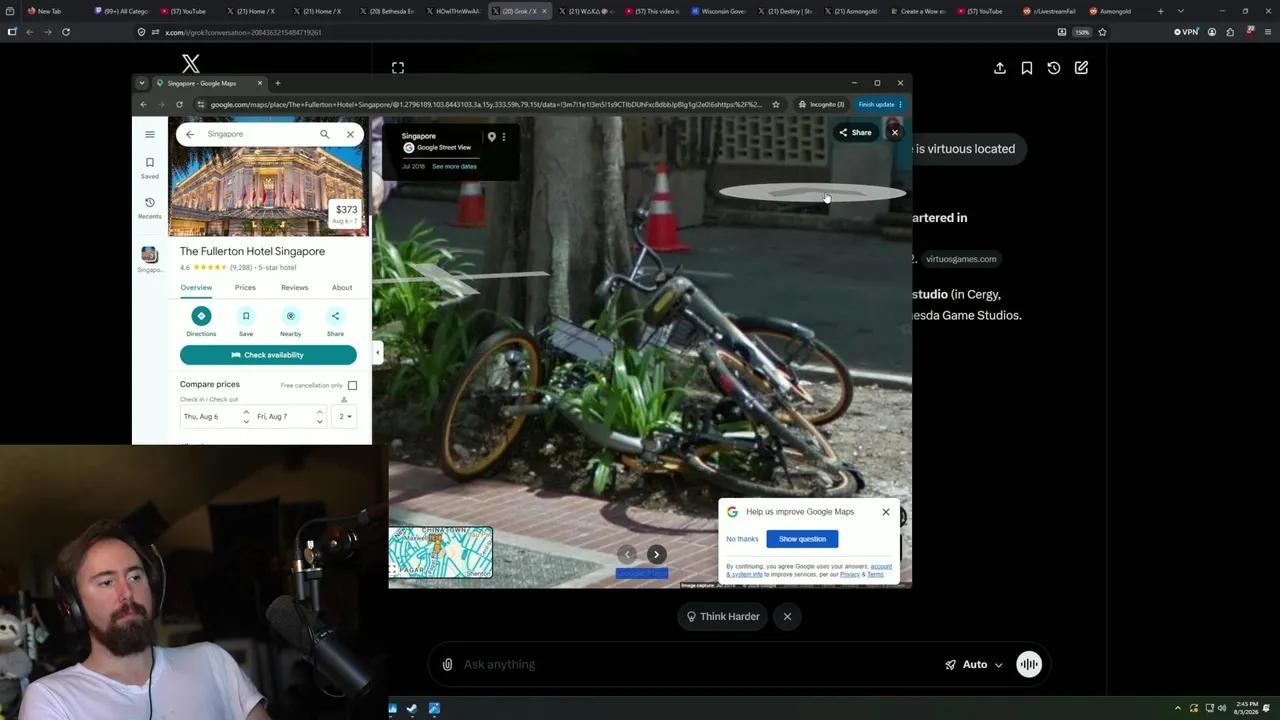Open the Steam taskbar icon

(412, 709)
